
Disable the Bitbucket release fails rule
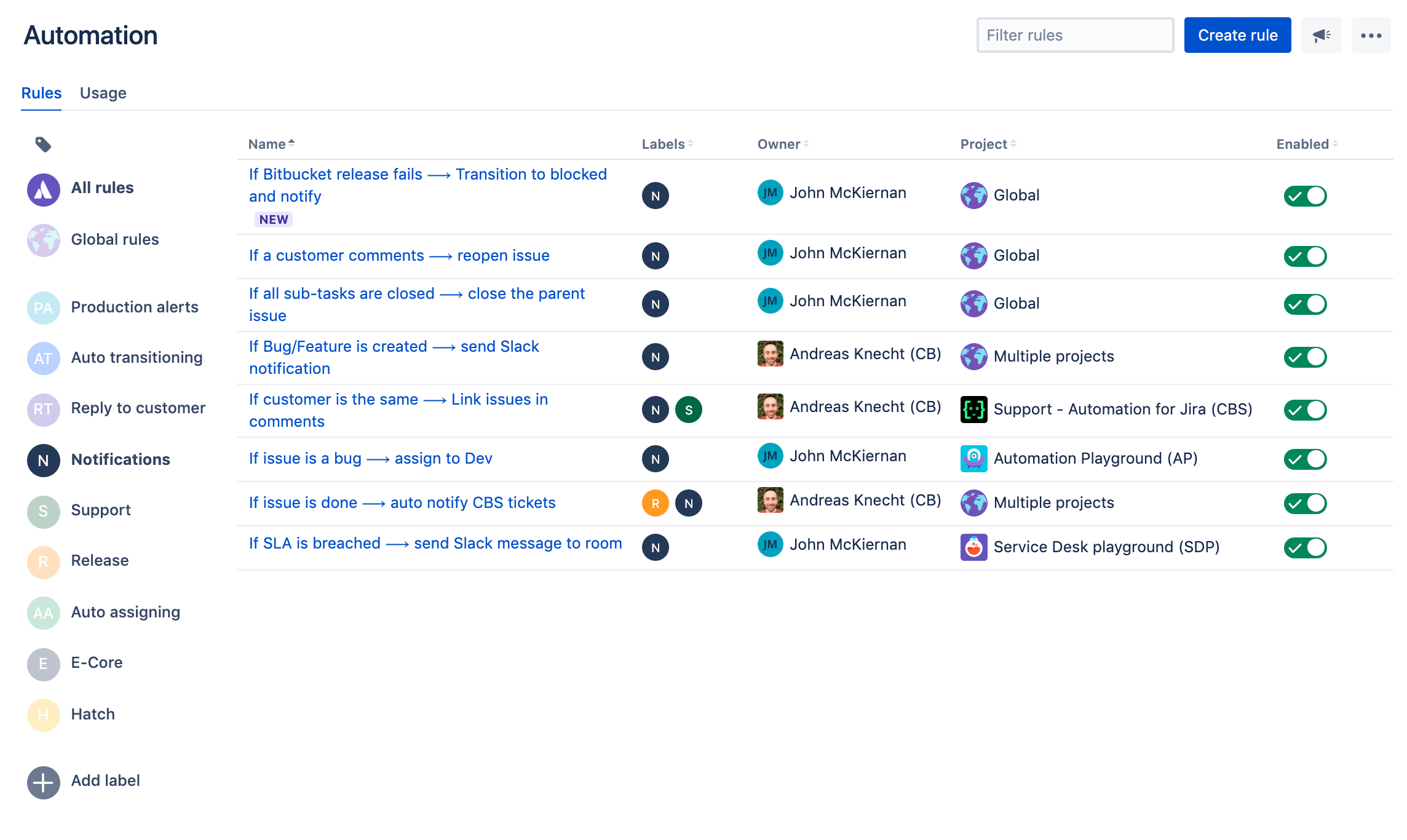click(x=1305, y=196)
